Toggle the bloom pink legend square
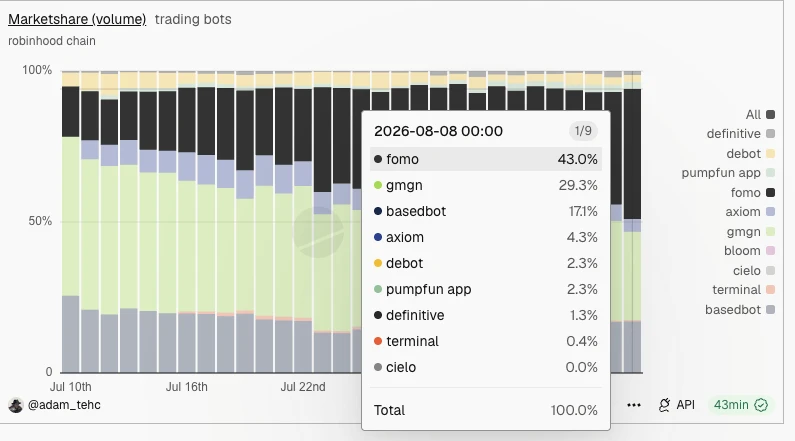The image size is (795, 441). [770, 251]
